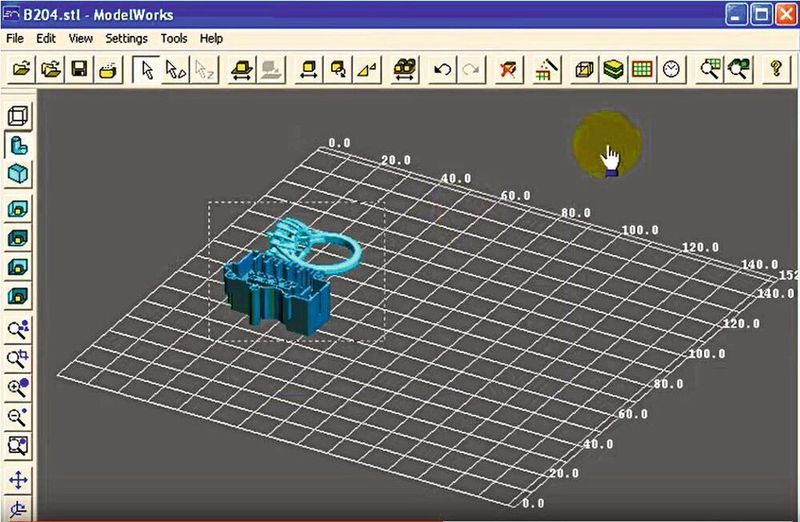Image resolution: width=800 pixels, height=522 pixels.
Task: Click the magnifier with green shapes icon
Action: click(x=739, y=69)
